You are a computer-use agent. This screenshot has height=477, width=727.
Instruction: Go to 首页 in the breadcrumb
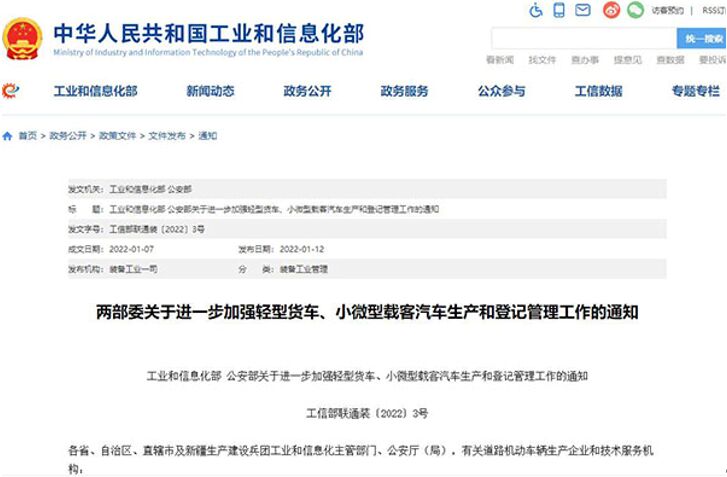click(27, 136)
